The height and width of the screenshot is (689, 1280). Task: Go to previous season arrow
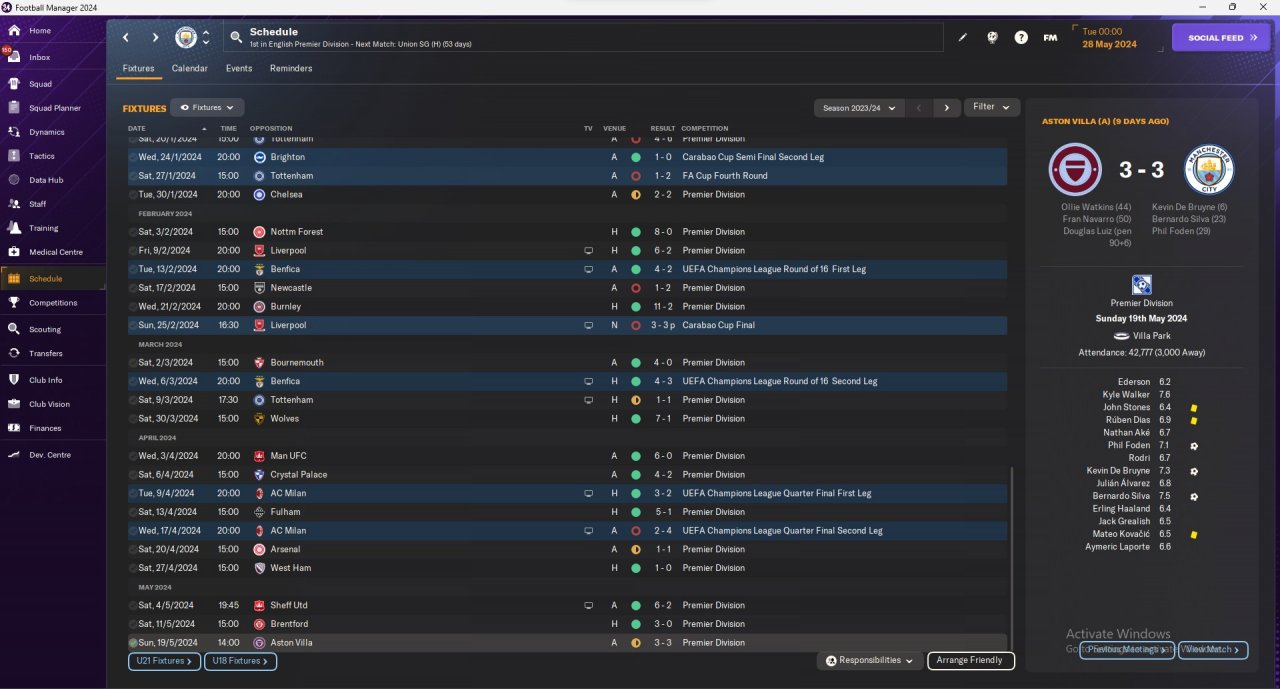coord(920,107)
